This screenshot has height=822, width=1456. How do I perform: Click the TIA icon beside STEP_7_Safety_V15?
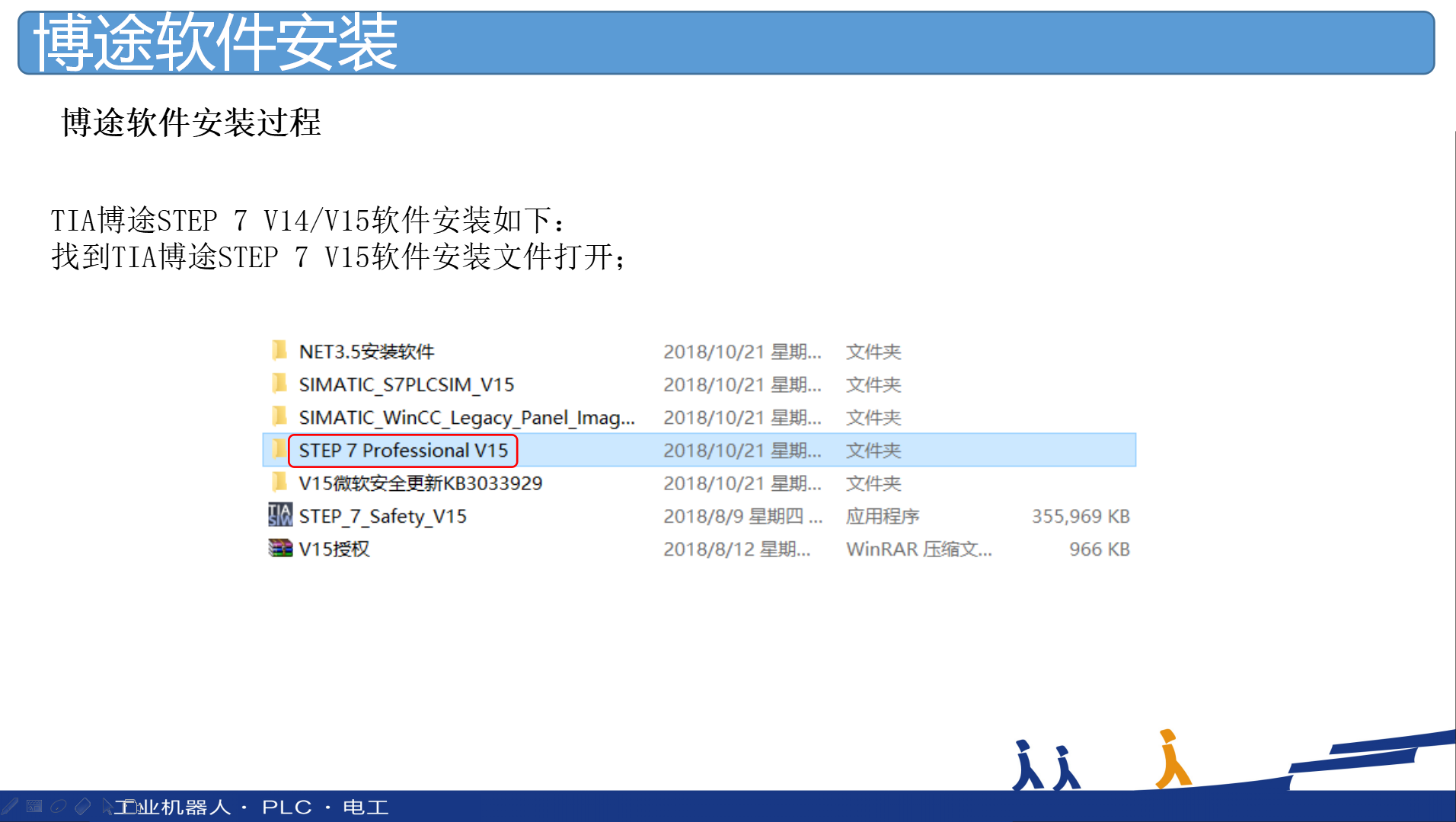click(x=279, y=515)
